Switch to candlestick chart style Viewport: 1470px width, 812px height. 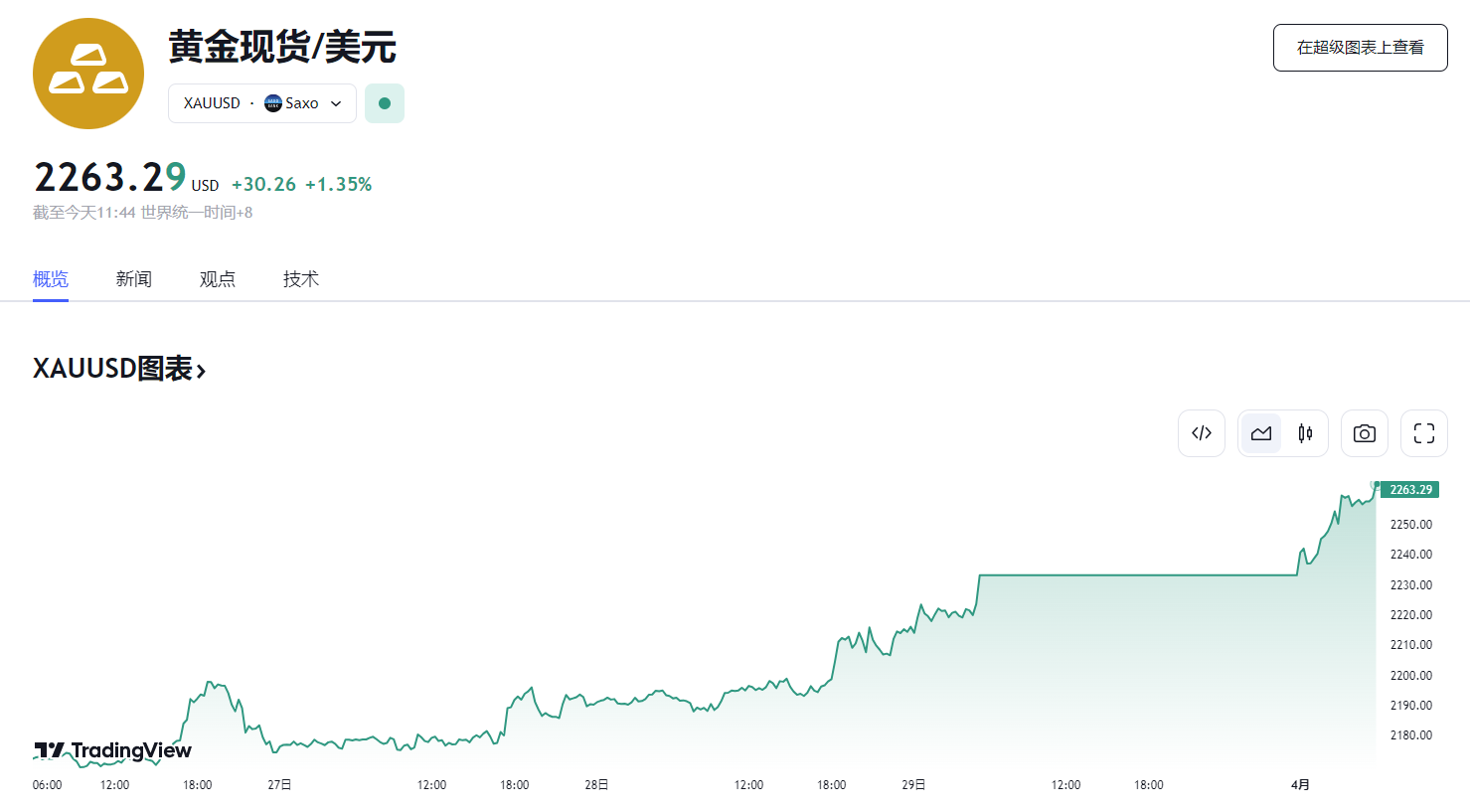point(1305,433)
